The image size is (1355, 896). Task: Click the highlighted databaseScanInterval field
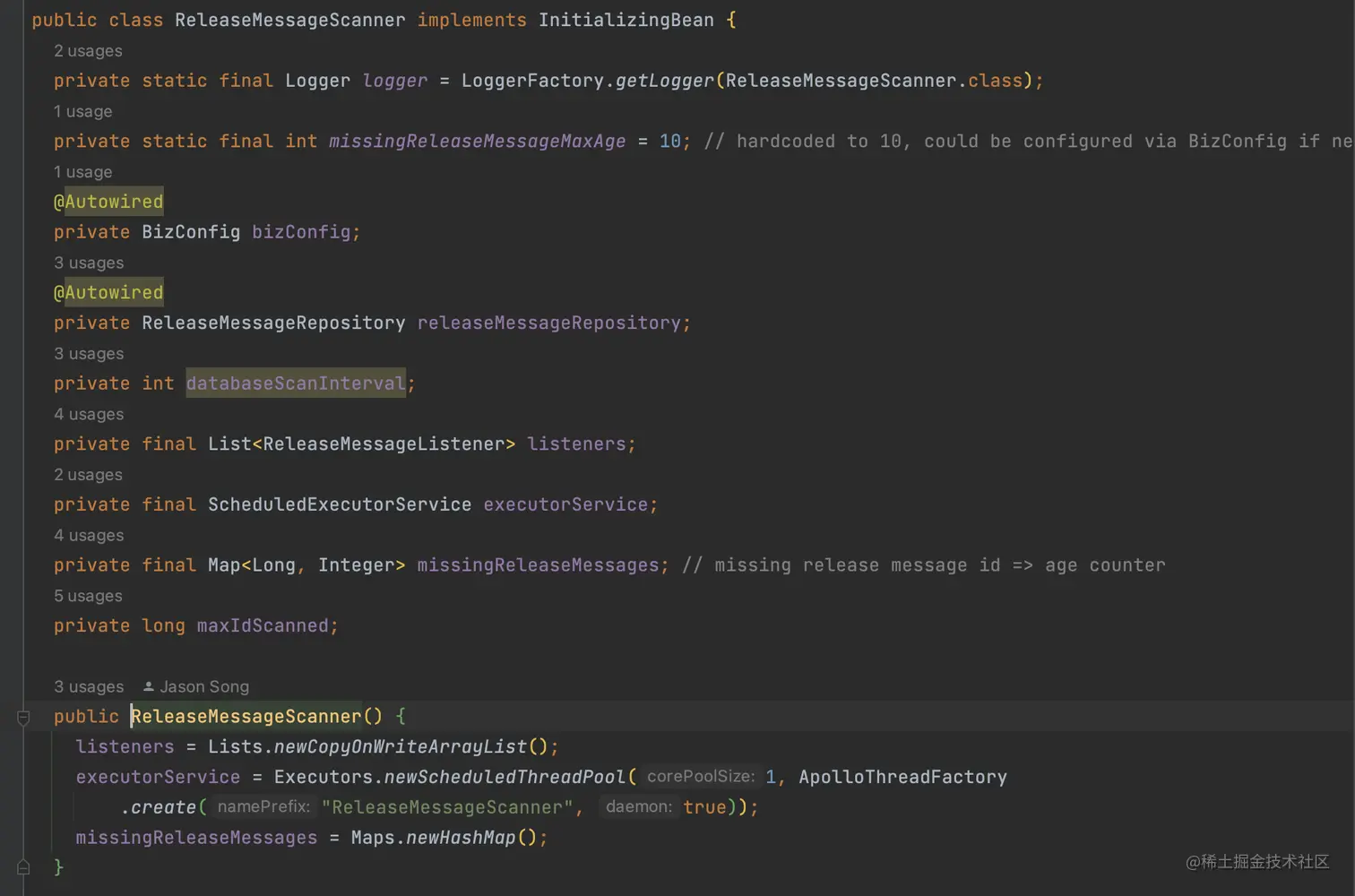296,383
